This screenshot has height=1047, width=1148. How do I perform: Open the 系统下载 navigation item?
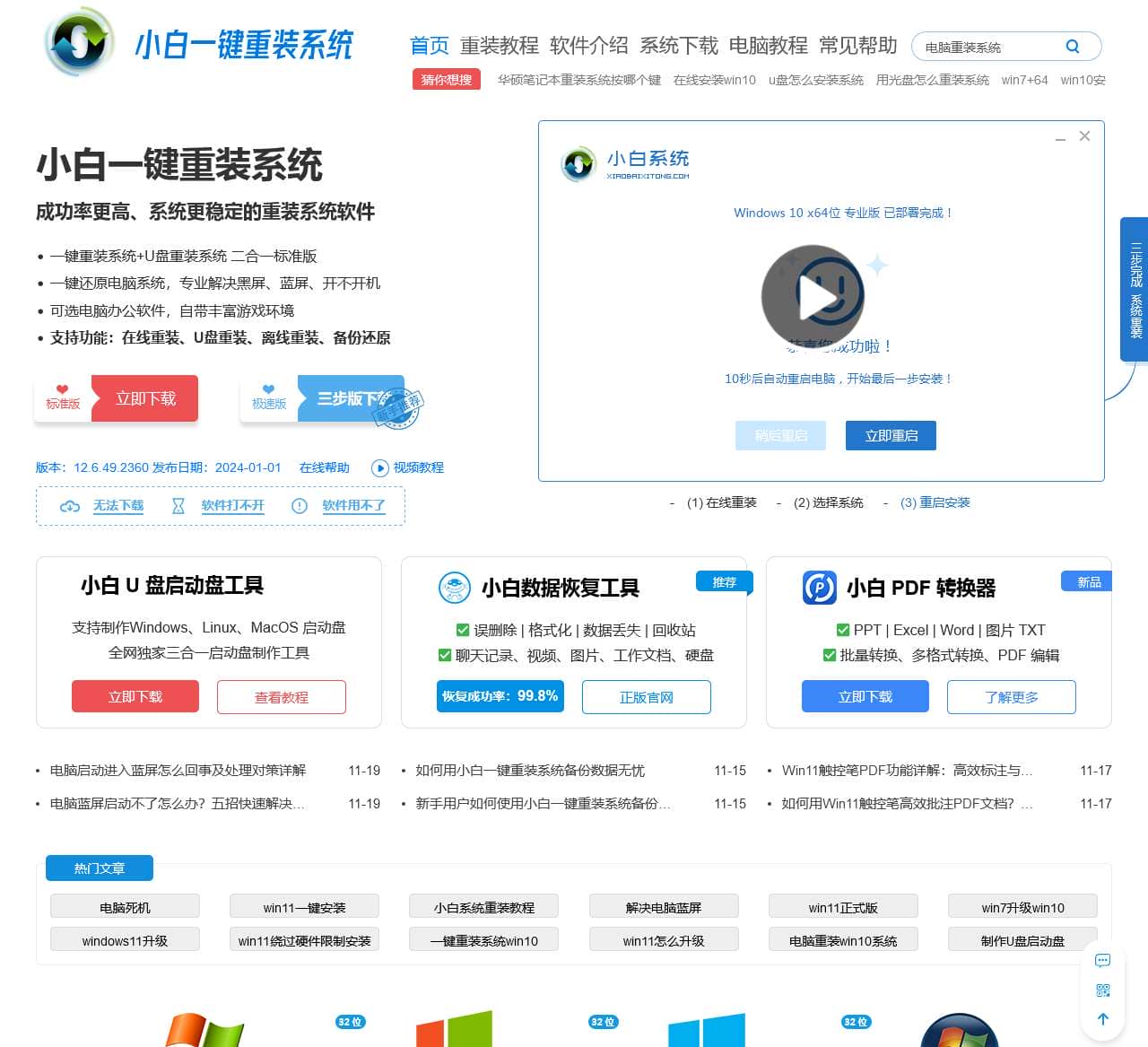point(679,46)
